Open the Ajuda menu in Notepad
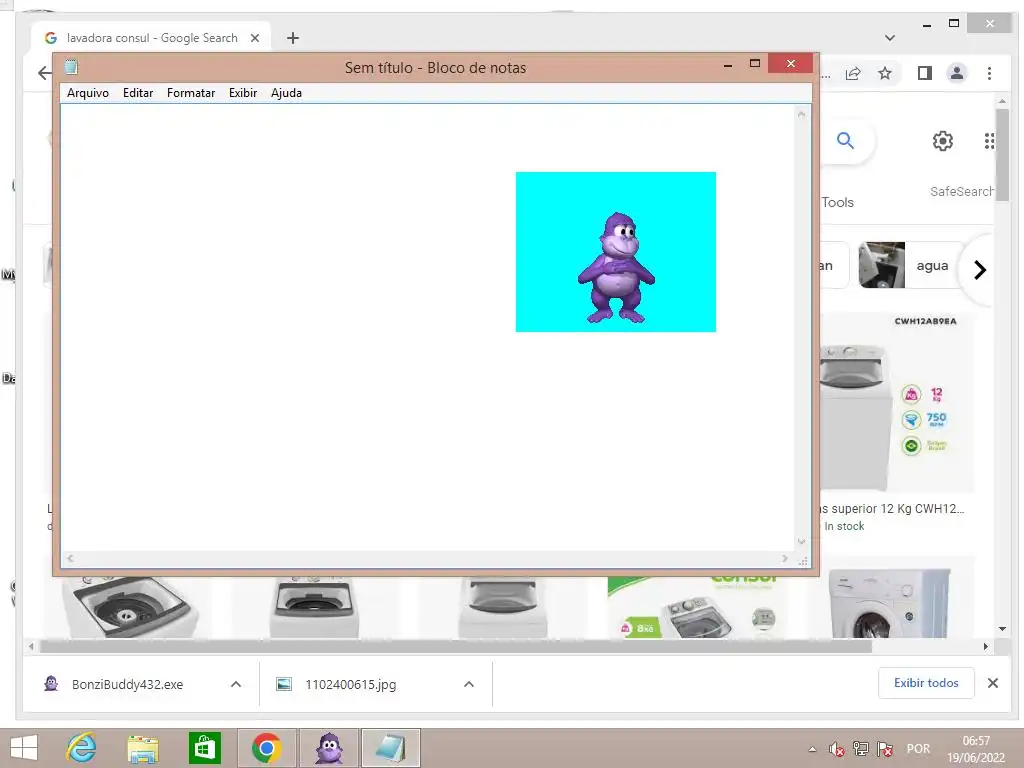The width and height of the screenshot is (1024, 768). pos(286,93)
